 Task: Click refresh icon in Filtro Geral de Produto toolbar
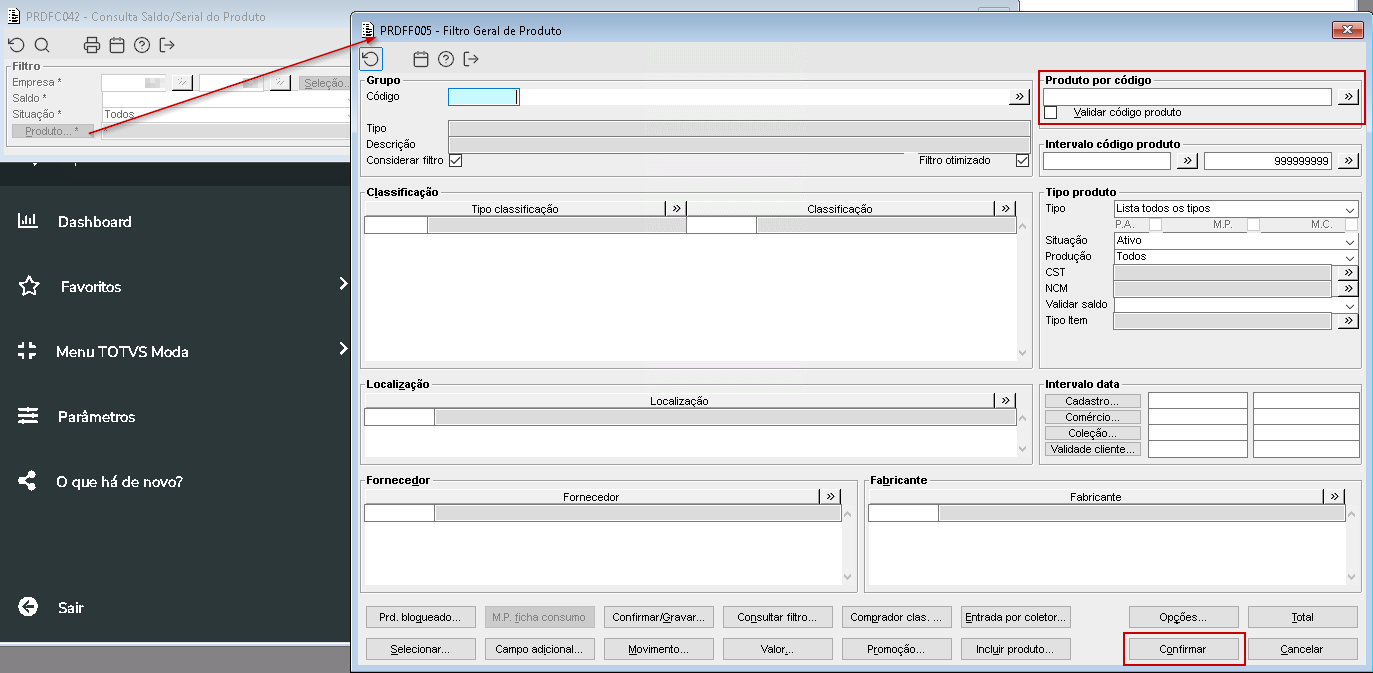click(370, 59)
